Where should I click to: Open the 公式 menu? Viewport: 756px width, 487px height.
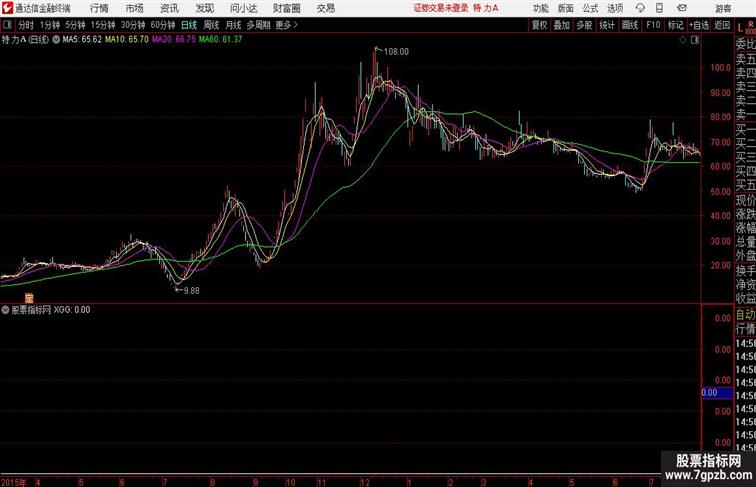(x=590, y=8)
